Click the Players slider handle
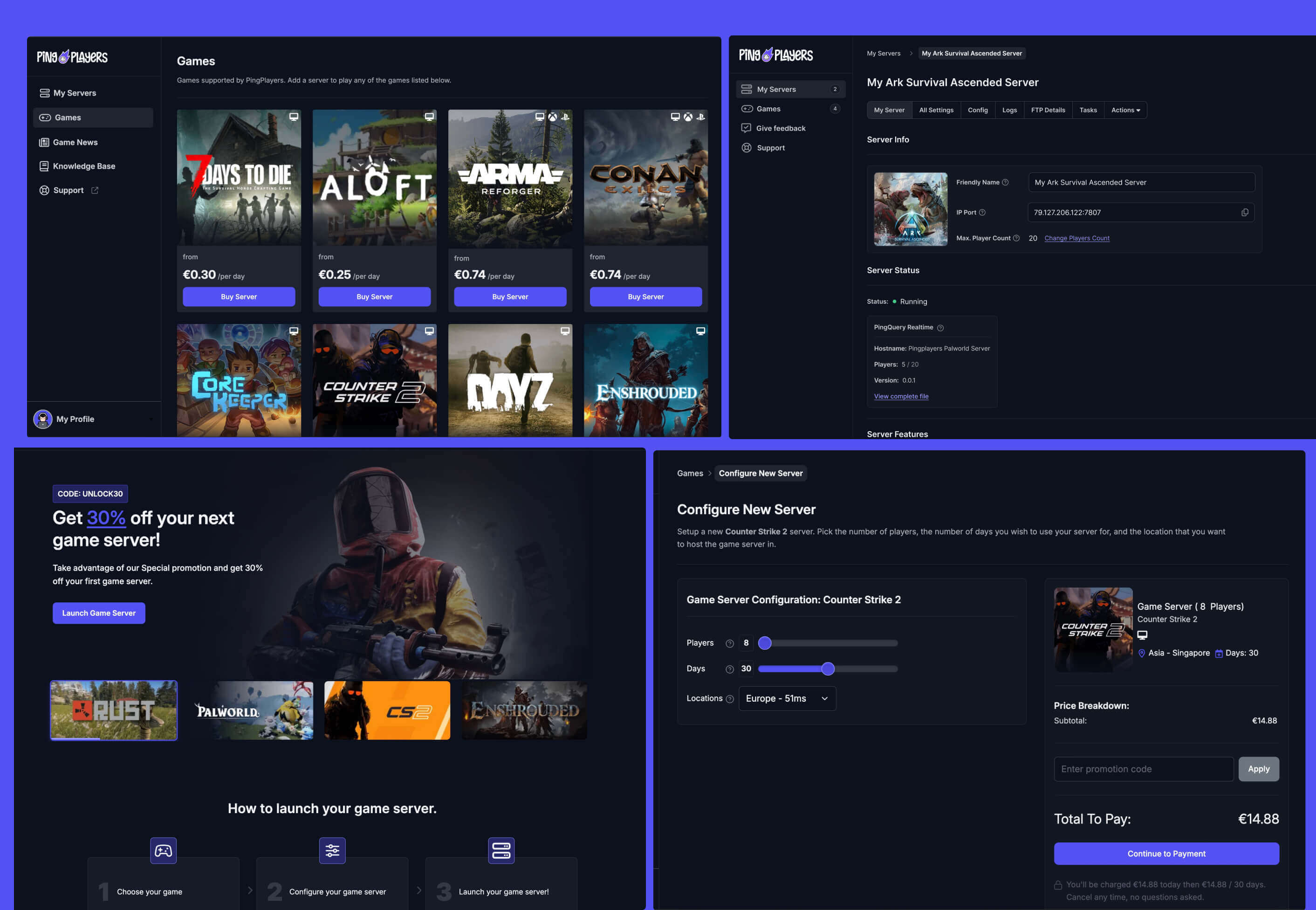Image resolution: width=1316 pixels, height=910 pixels. 765,643
